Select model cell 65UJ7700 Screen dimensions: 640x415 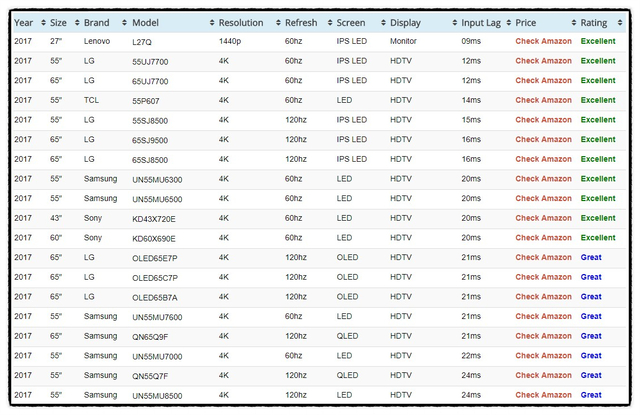click(x=150, y=81)
